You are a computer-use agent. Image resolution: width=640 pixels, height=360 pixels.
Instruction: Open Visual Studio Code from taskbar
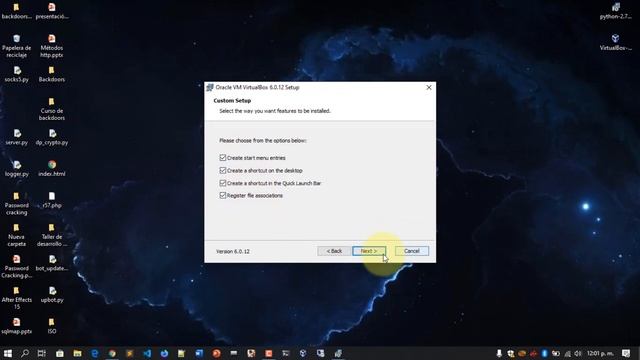point(147,353)
